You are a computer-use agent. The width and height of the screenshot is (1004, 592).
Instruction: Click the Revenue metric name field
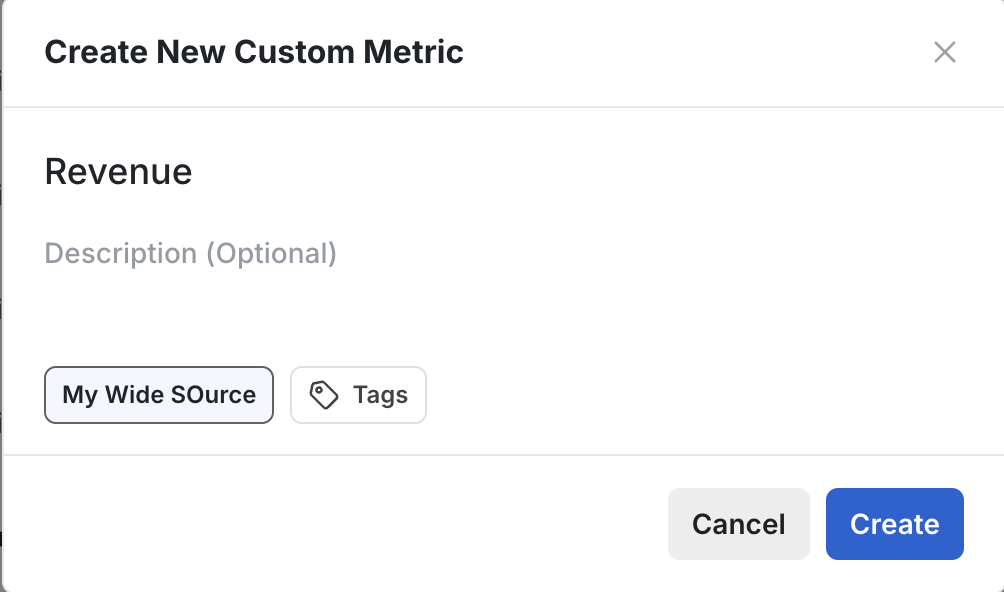pos(118,171)
